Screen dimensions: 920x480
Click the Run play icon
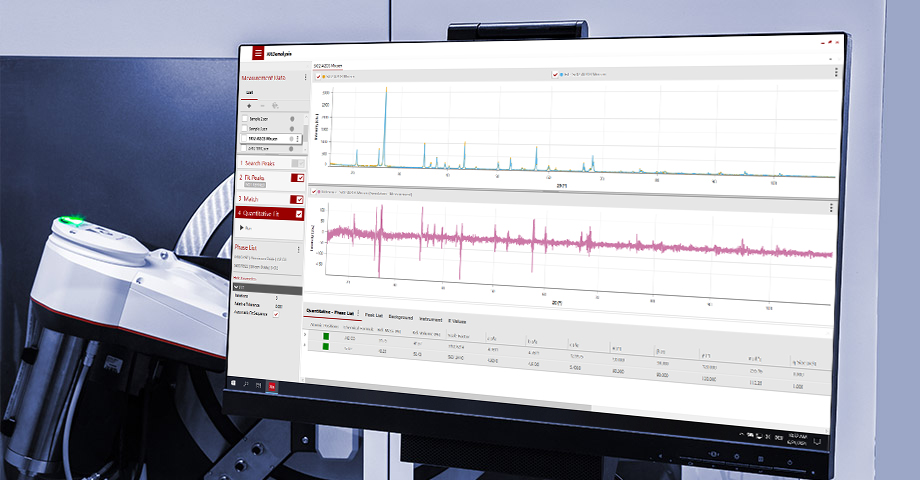[x=240, y=228]
